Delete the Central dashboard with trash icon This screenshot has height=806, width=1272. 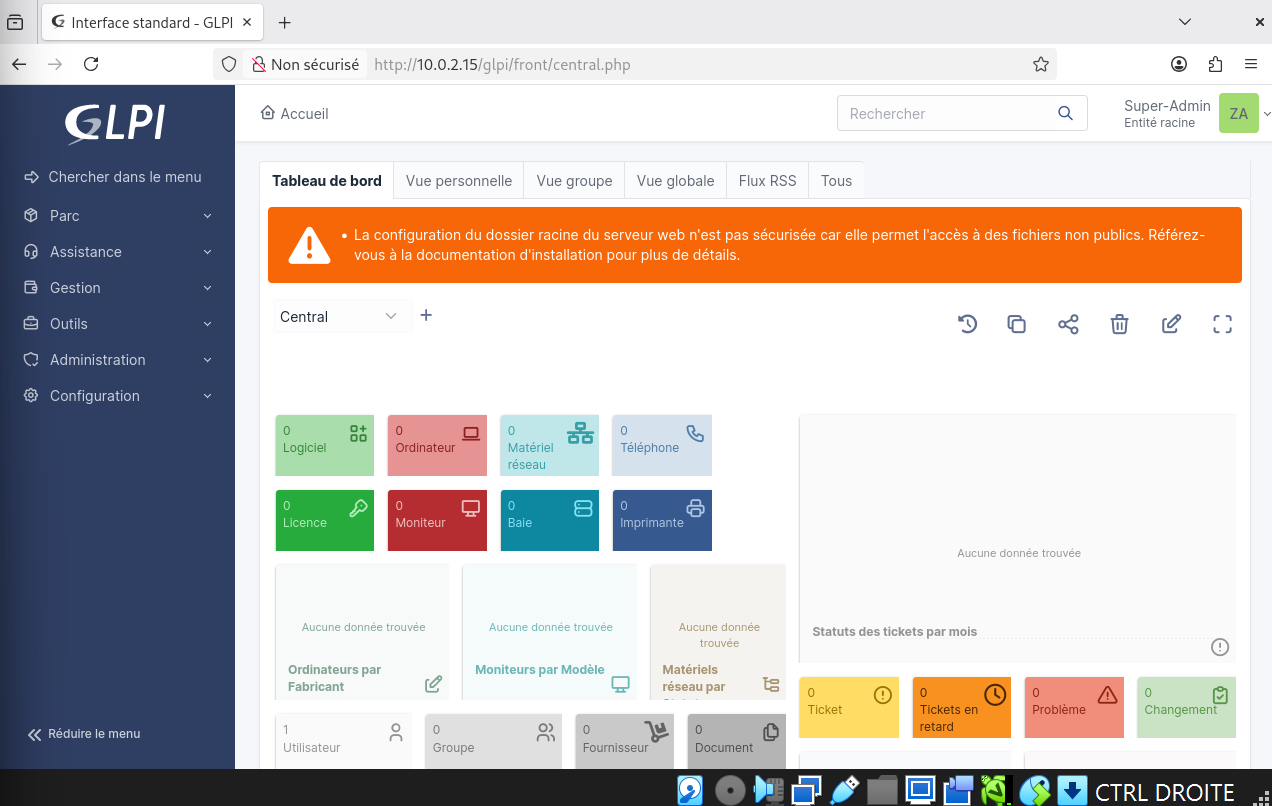(x=1120, y=324)
